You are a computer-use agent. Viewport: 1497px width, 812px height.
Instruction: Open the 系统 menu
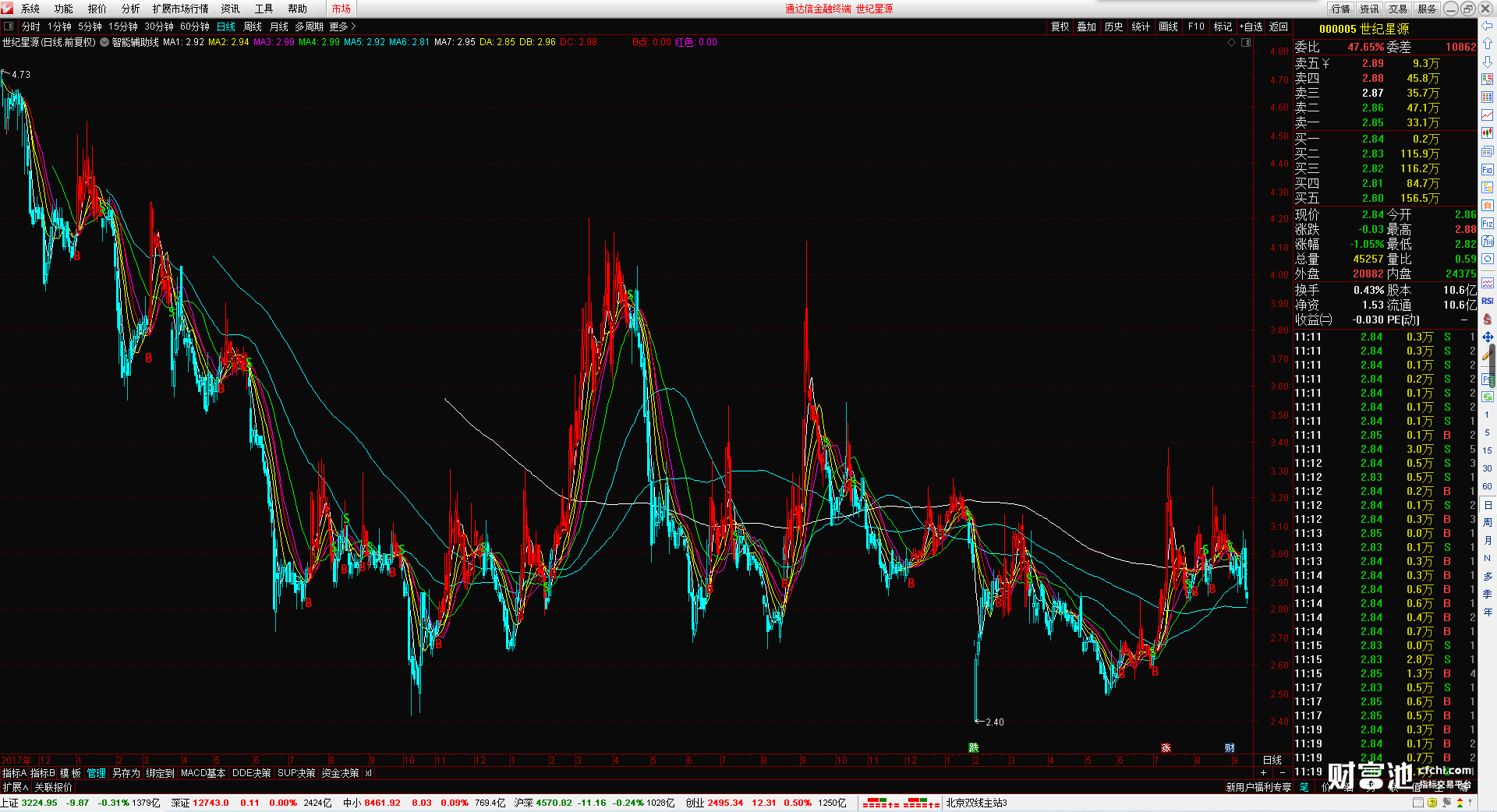[x=30, y=9]
